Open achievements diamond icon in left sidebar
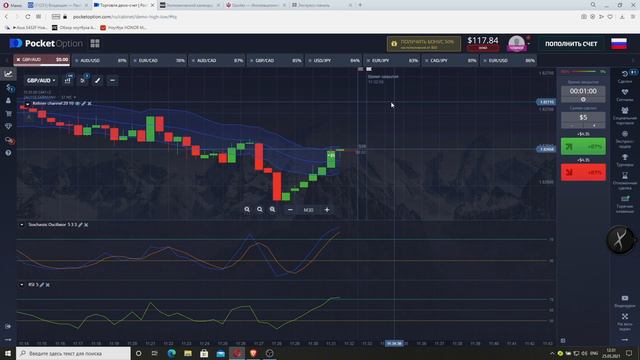 [8, 127]
